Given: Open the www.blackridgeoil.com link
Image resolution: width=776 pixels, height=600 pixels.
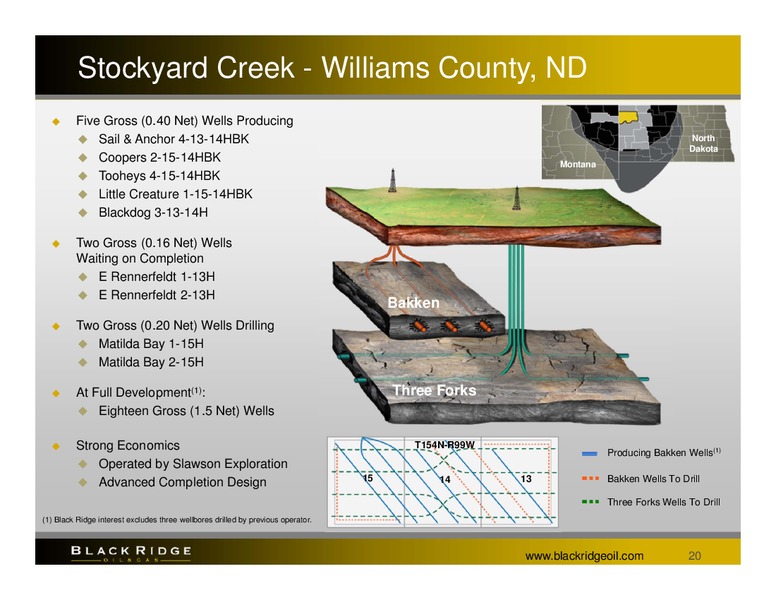Looking at the screenshot, I should point(584,556).
